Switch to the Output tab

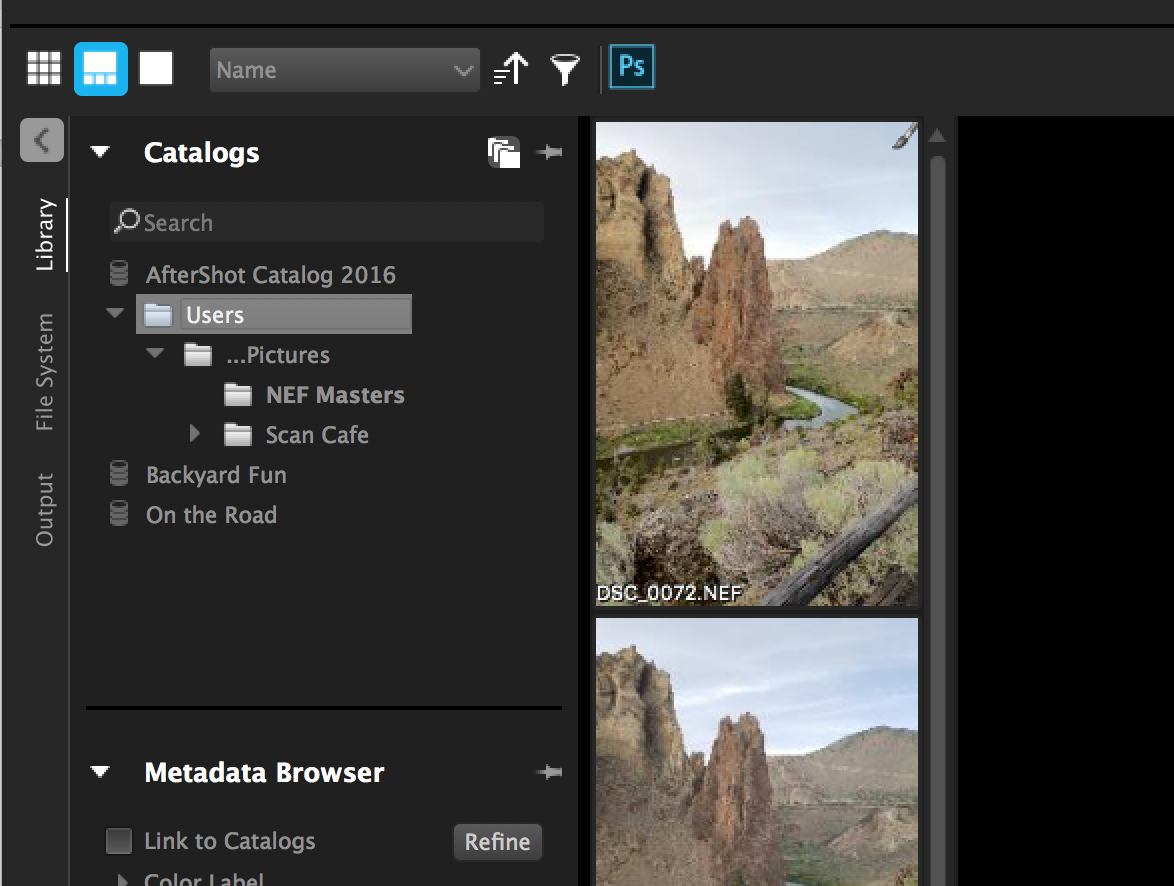pyautogui.click(x=45, y=509)
